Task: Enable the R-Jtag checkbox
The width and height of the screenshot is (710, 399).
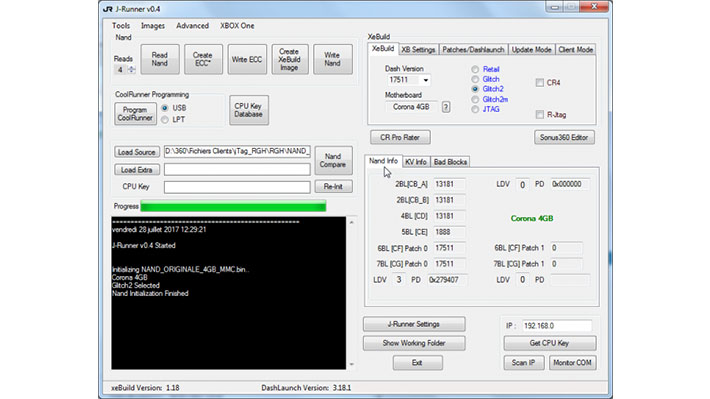Action: [540, 115]
